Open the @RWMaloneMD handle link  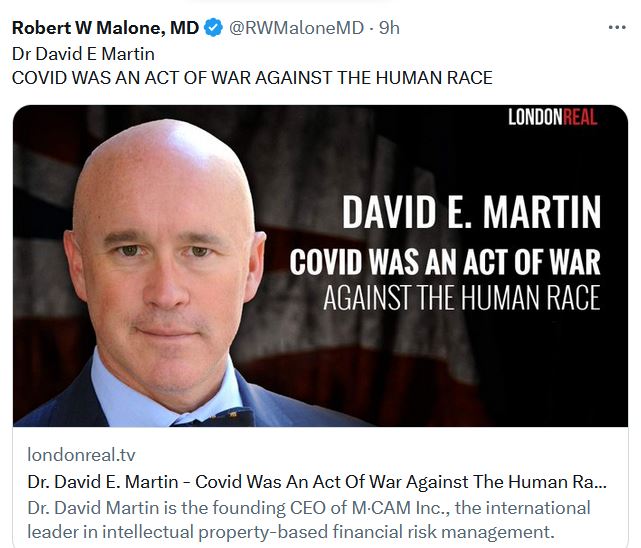(296, 28)
